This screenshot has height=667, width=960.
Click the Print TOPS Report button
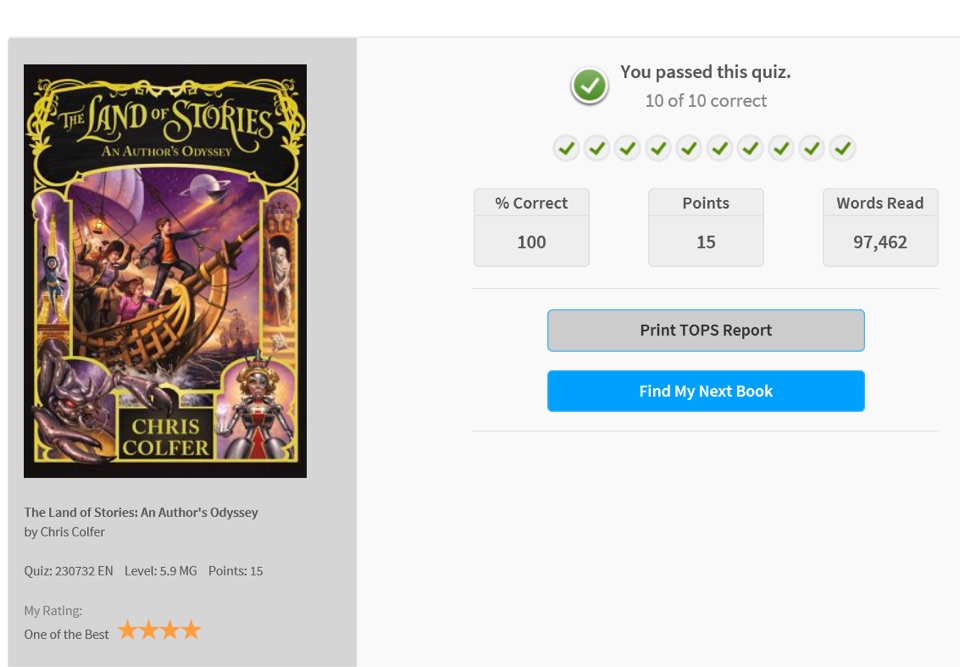pos(706,330)
